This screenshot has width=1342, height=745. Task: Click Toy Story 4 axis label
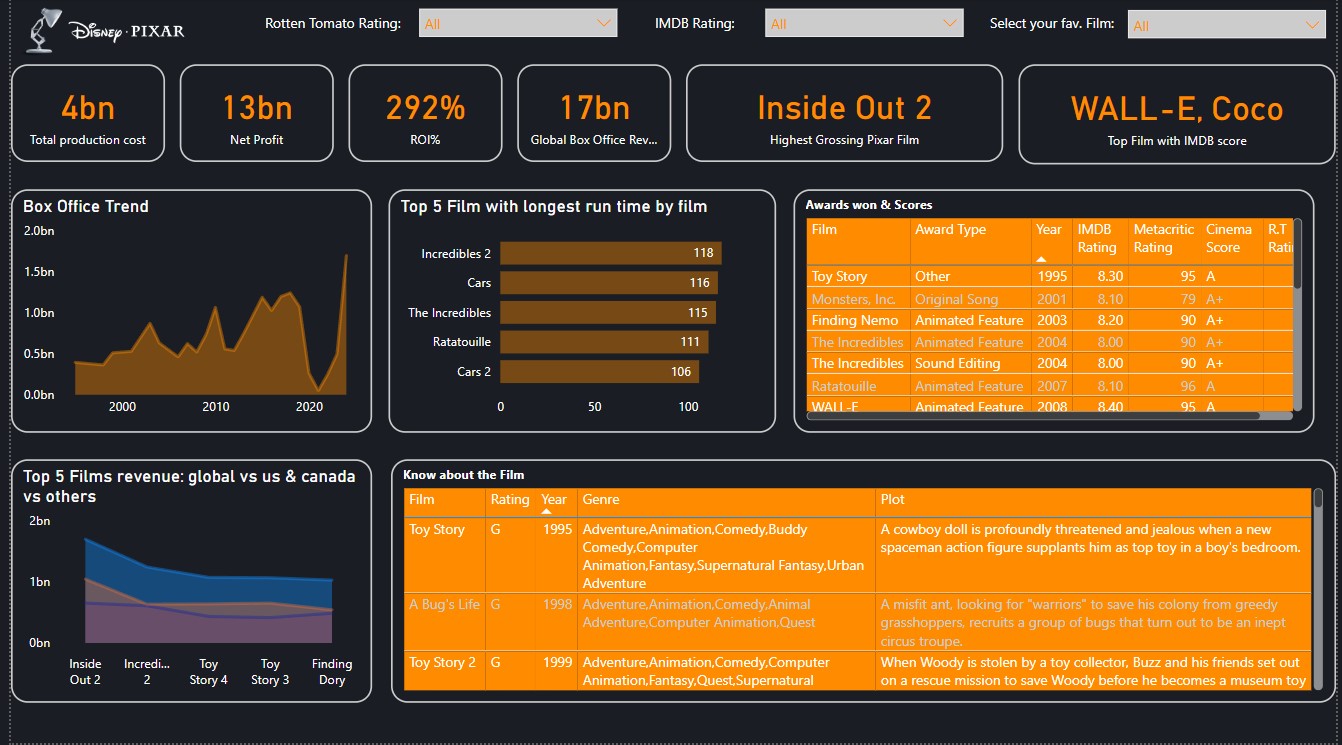[x=209, y=672]
